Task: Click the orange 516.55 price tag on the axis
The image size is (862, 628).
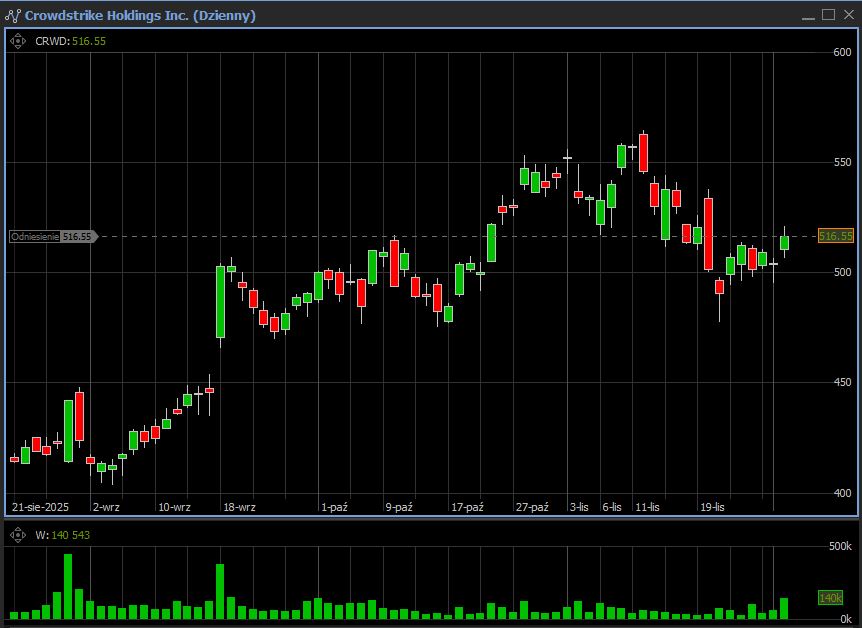Action: pyautogui.click(x=835, y=237)
